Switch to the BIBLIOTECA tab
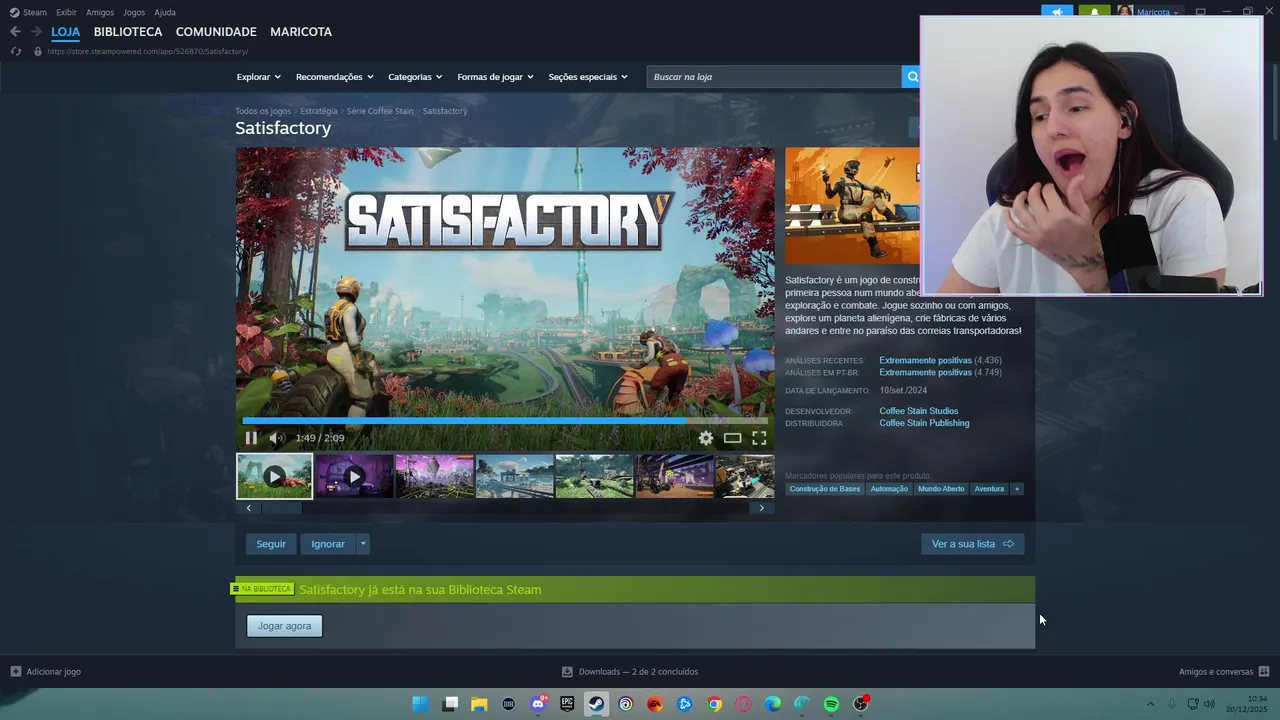Screen dimensions: 1280x720 tap(128, 32)
